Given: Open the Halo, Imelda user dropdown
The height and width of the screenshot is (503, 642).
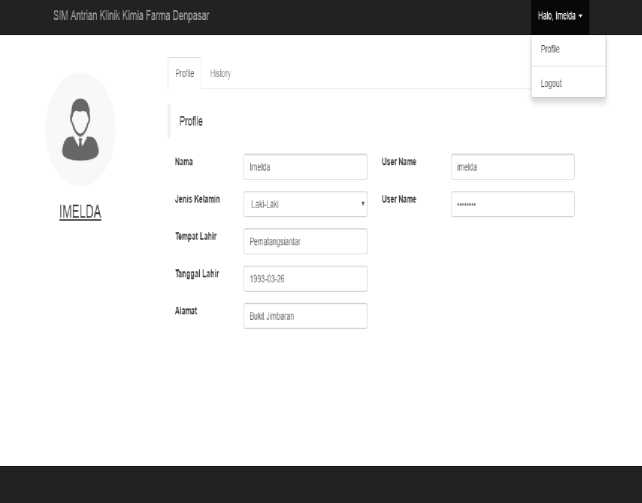Looking at the screenshot, I should click(559, 16).
